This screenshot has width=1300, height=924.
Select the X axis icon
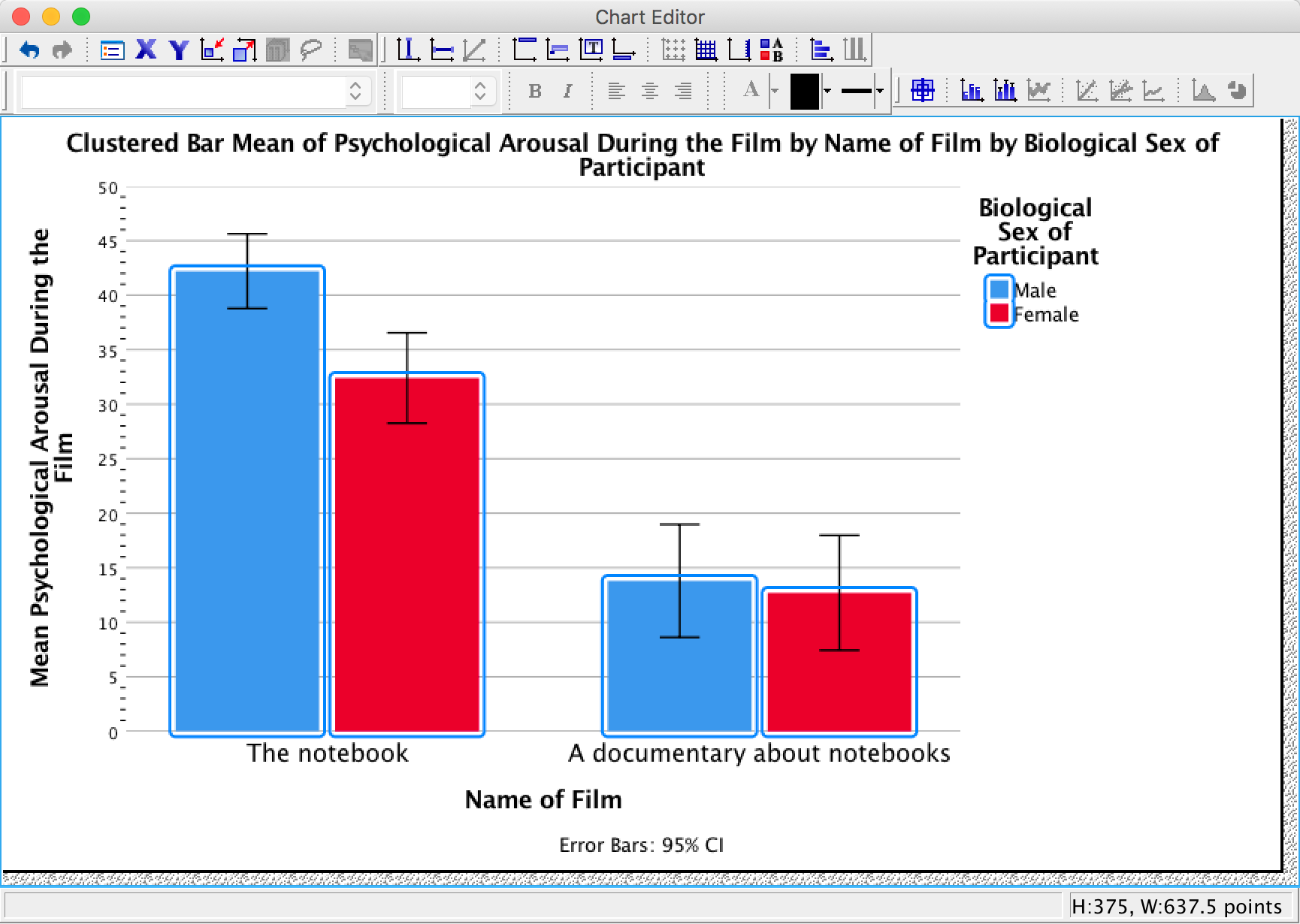(x=146, y=50)
